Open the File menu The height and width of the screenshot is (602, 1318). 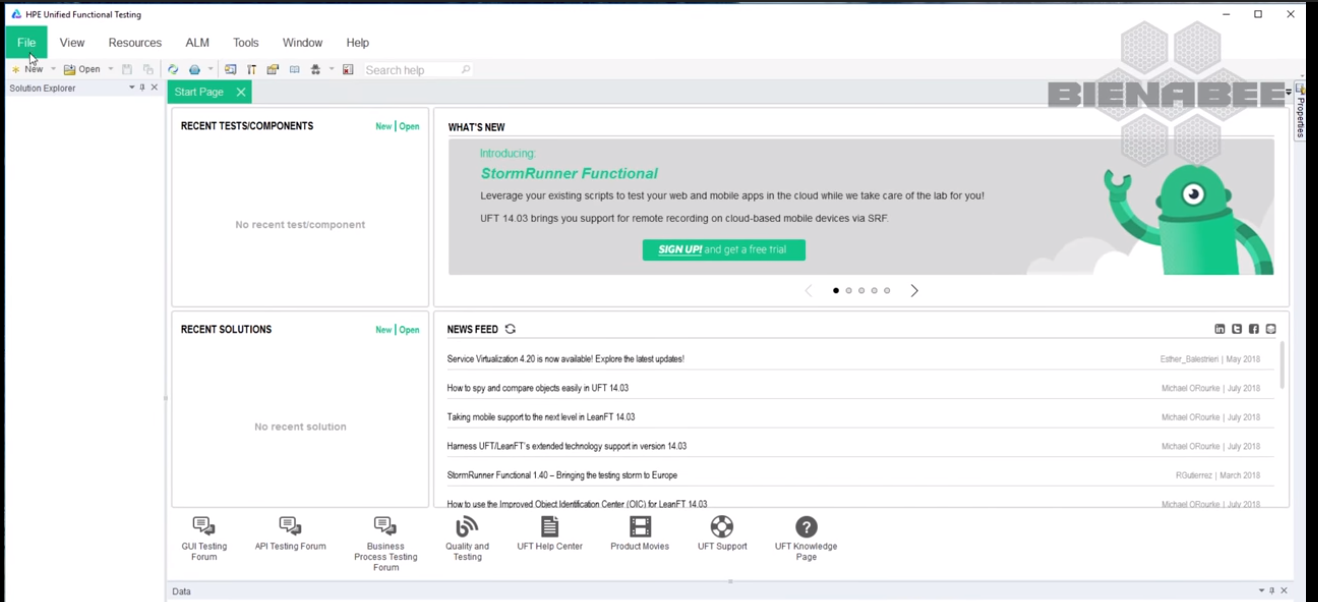click(x=26, y=43)
